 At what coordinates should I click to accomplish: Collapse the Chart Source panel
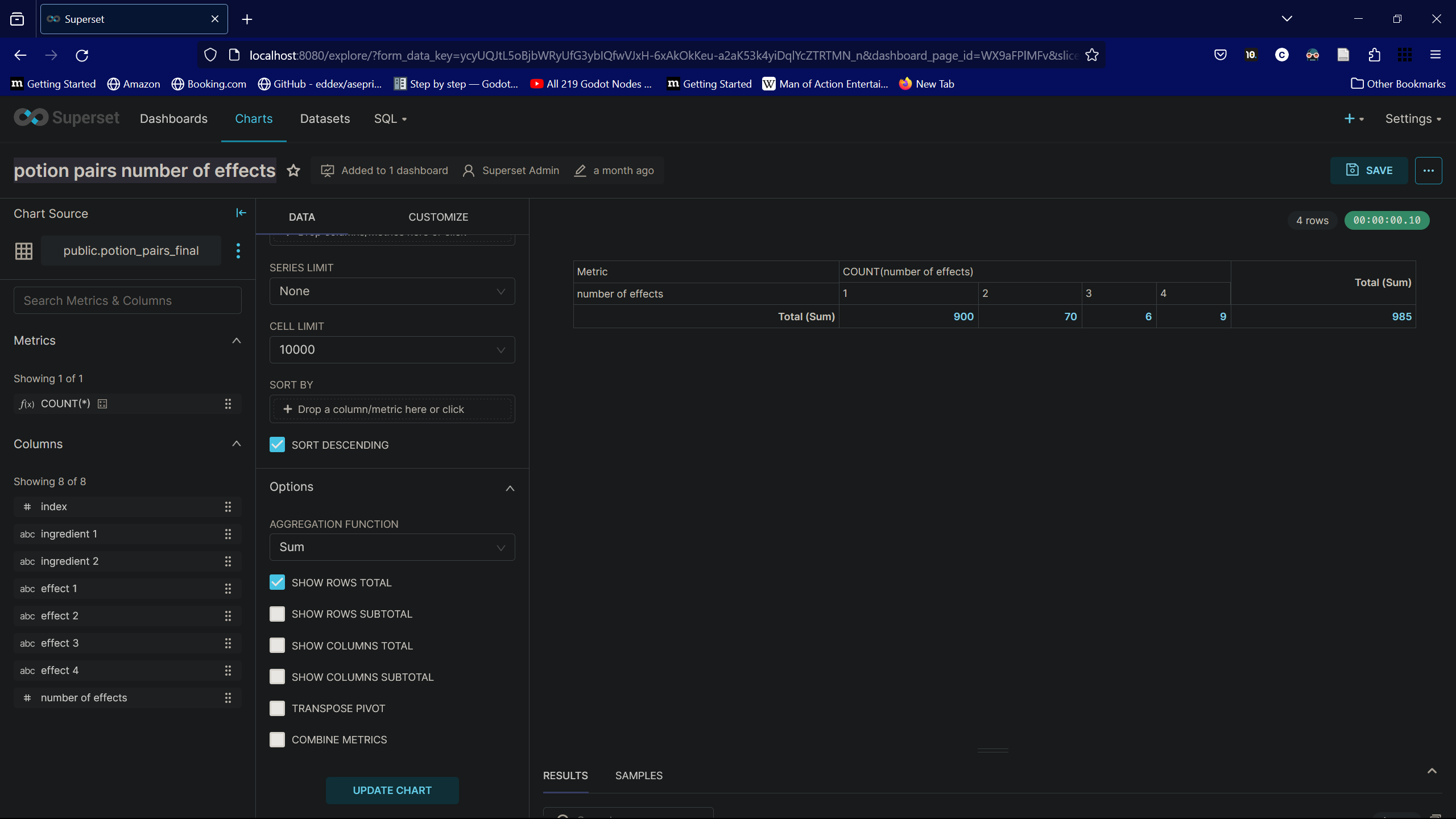pyautogui.click(x=241, y=213)
